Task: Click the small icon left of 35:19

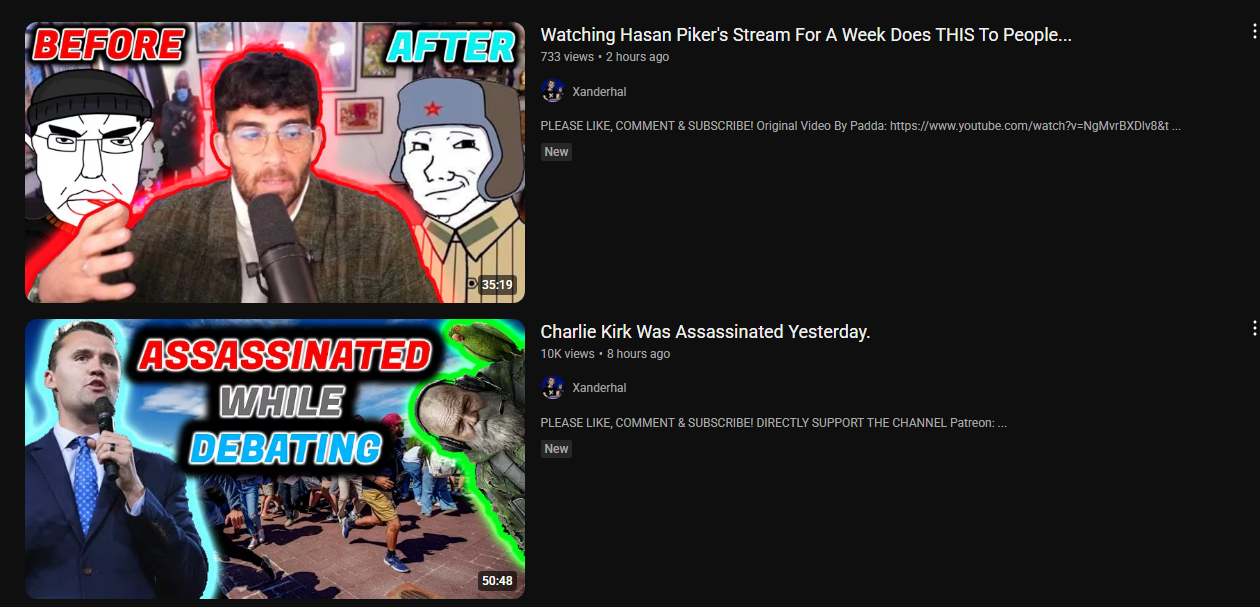Action: pos(472,284)
